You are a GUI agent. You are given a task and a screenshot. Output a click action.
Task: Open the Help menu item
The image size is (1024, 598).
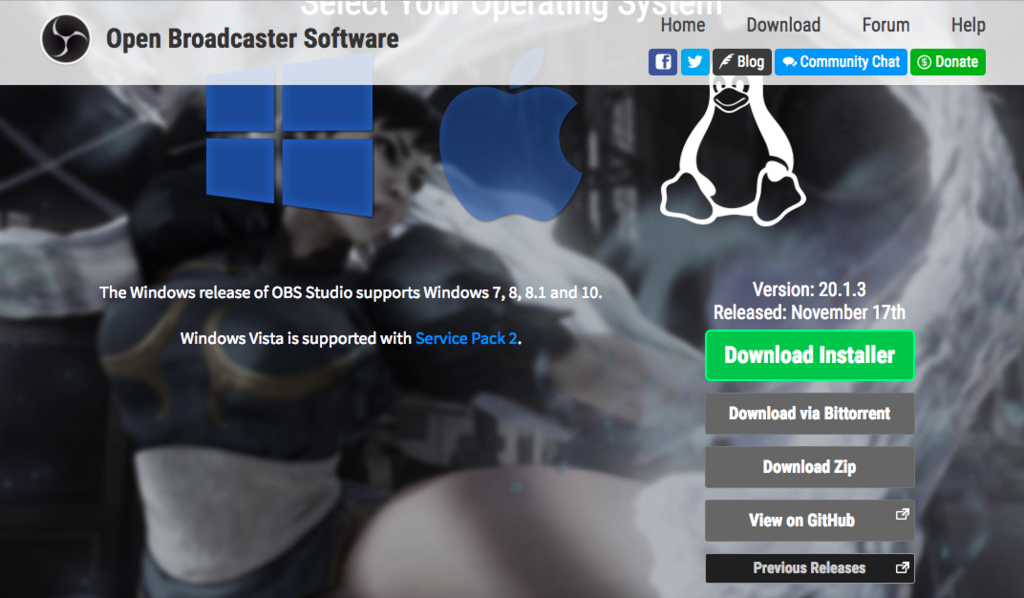(968, 25)
